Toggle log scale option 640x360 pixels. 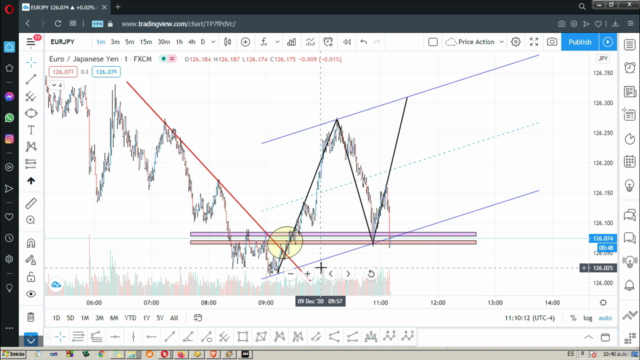[587, 318]
